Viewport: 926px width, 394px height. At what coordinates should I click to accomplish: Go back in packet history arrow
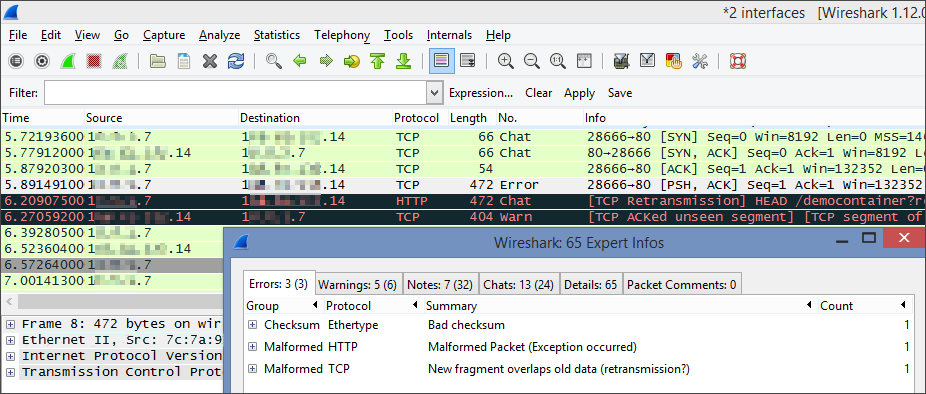coord(300,61)
